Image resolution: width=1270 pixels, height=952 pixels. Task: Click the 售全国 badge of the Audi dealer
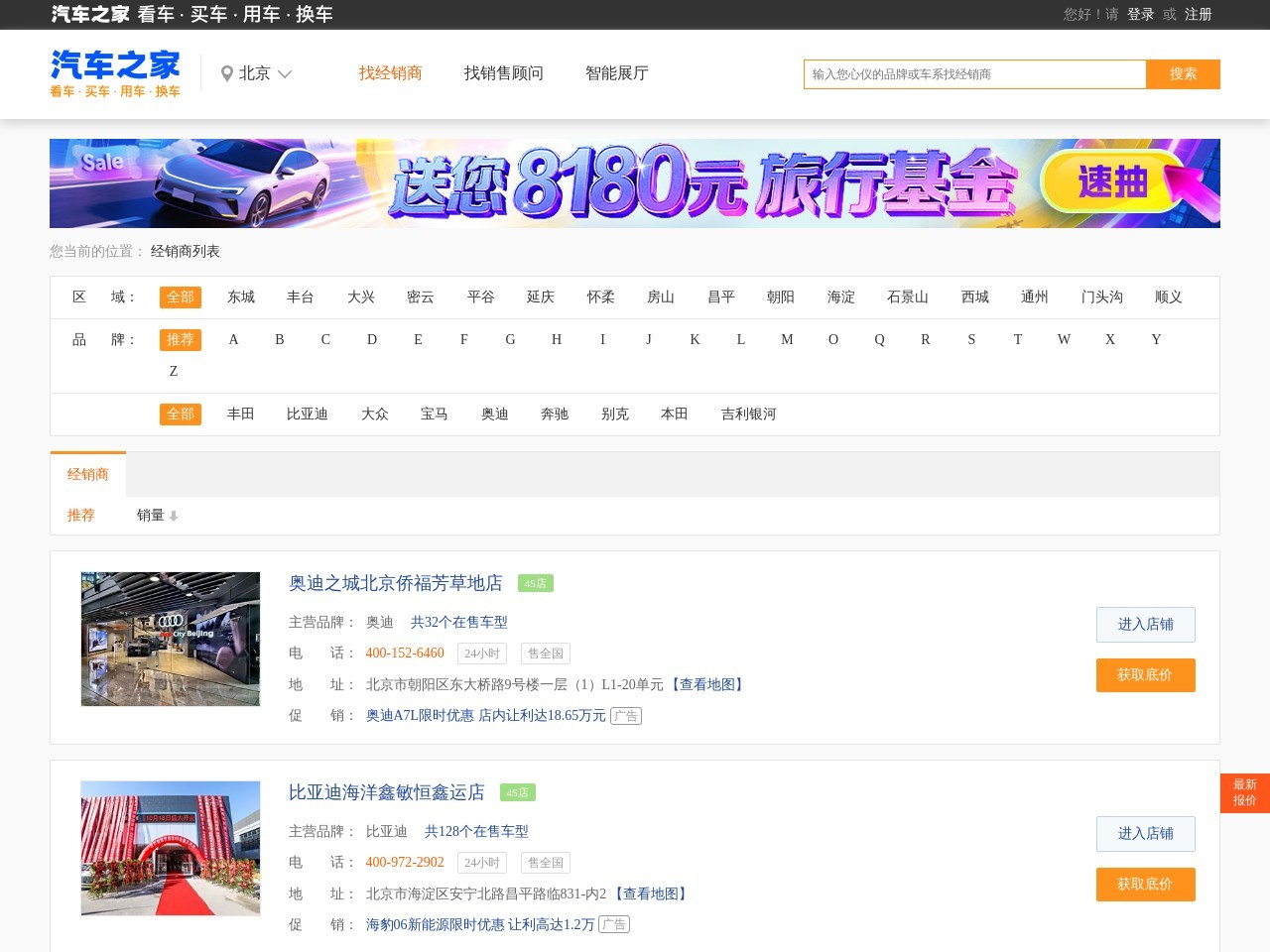pos(547,654)
